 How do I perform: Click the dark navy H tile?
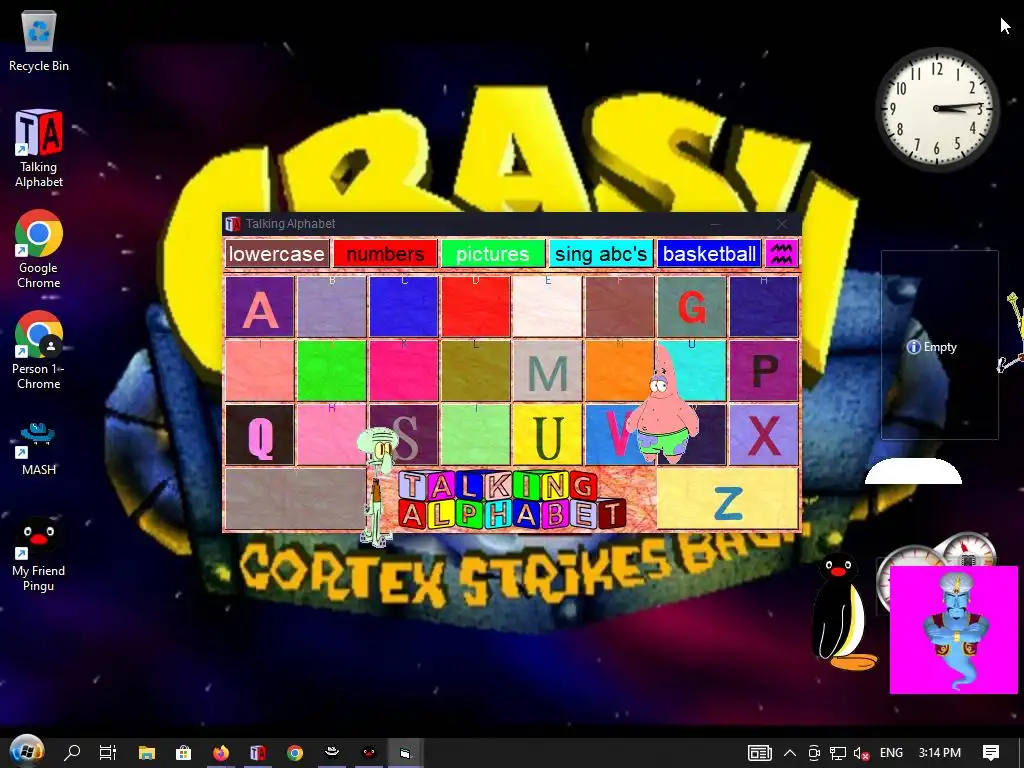tap(763, 306)
